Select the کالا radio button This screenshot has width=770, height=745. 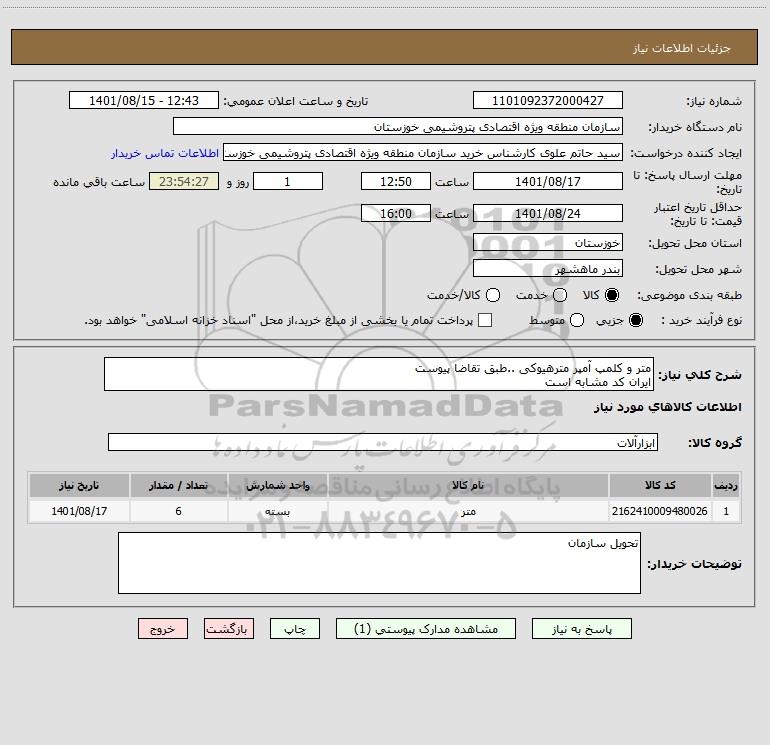pos(612,295)
